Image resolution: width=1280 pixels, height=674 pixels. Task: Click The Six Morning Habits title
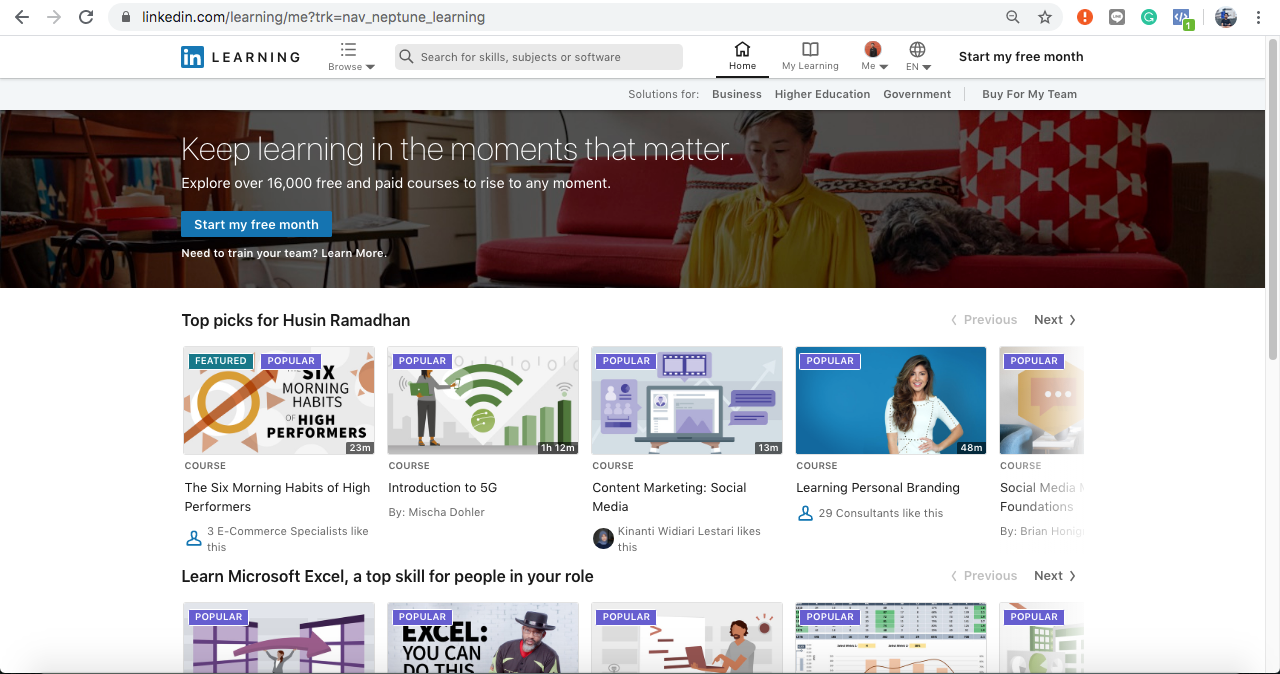(x=277, y=497)
